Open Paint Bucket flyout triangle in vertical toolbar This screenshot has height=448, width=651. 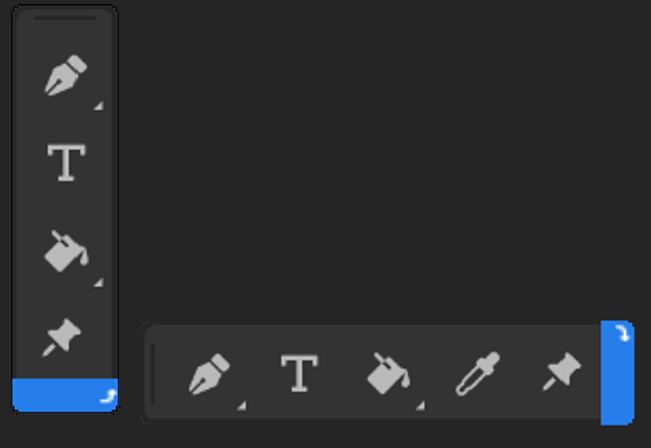pyautogui.click(x=98, y=283)
